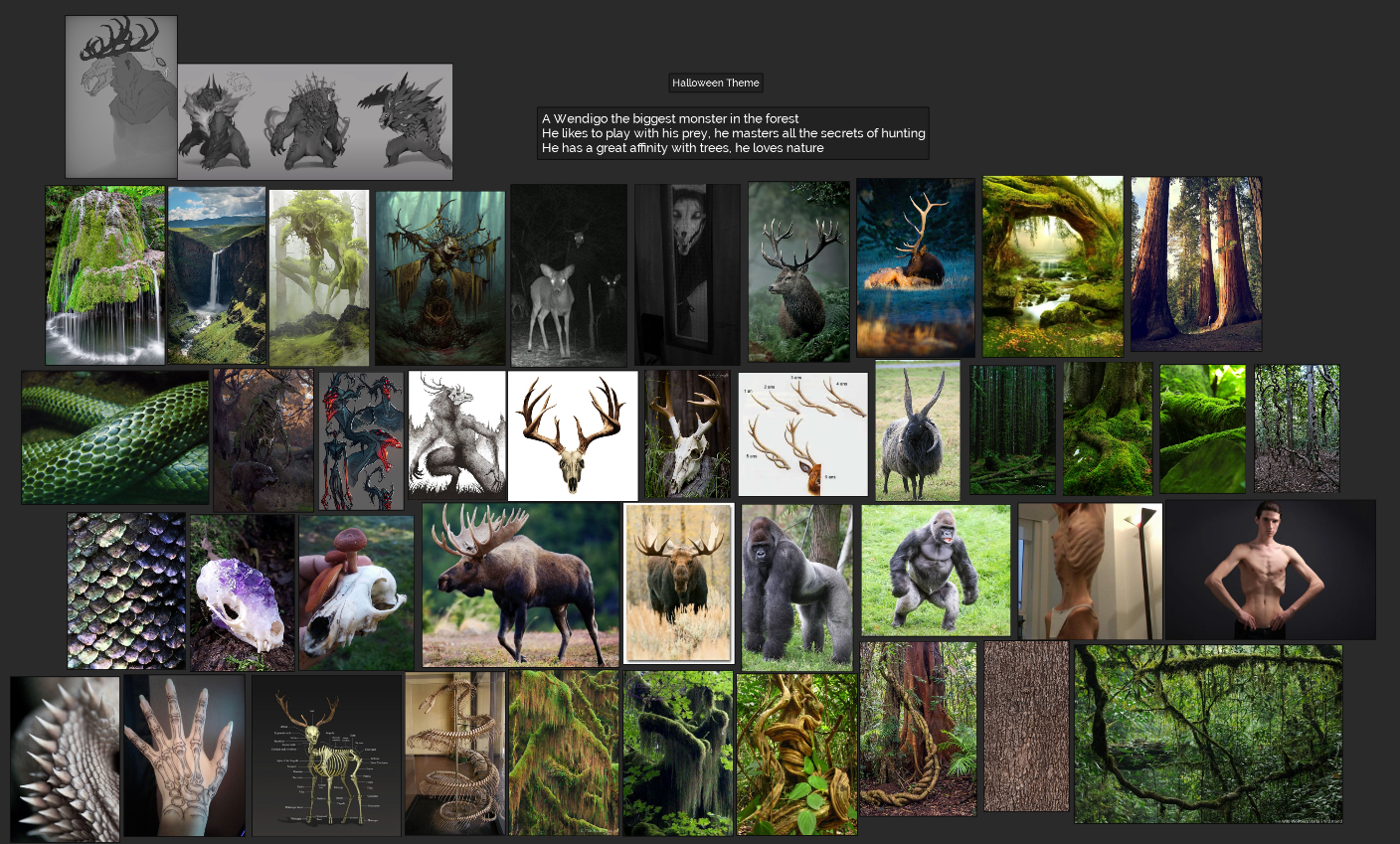Select the large jungle vines photo
1400x844 pixels.
point(1208,734)
